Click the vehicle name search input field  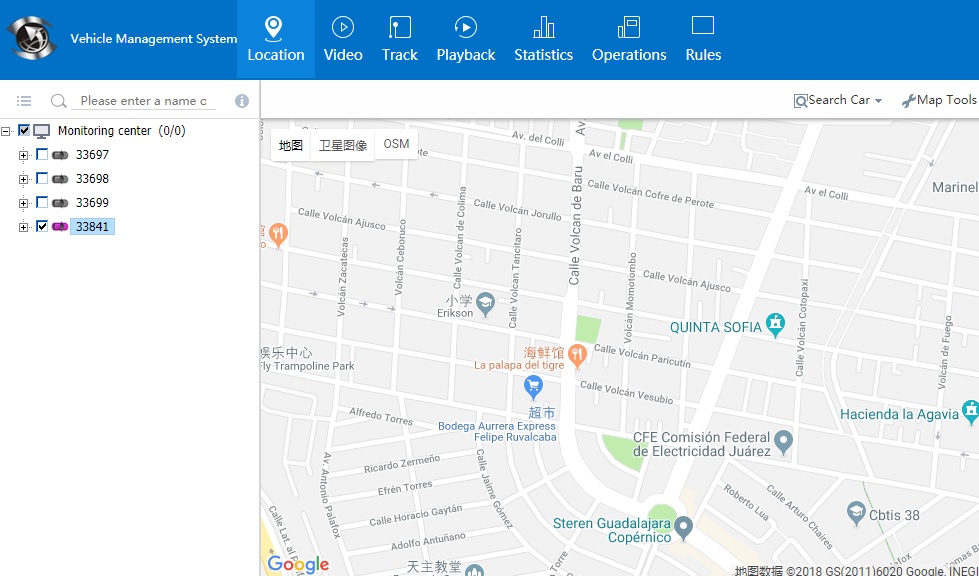click(145, 101)
